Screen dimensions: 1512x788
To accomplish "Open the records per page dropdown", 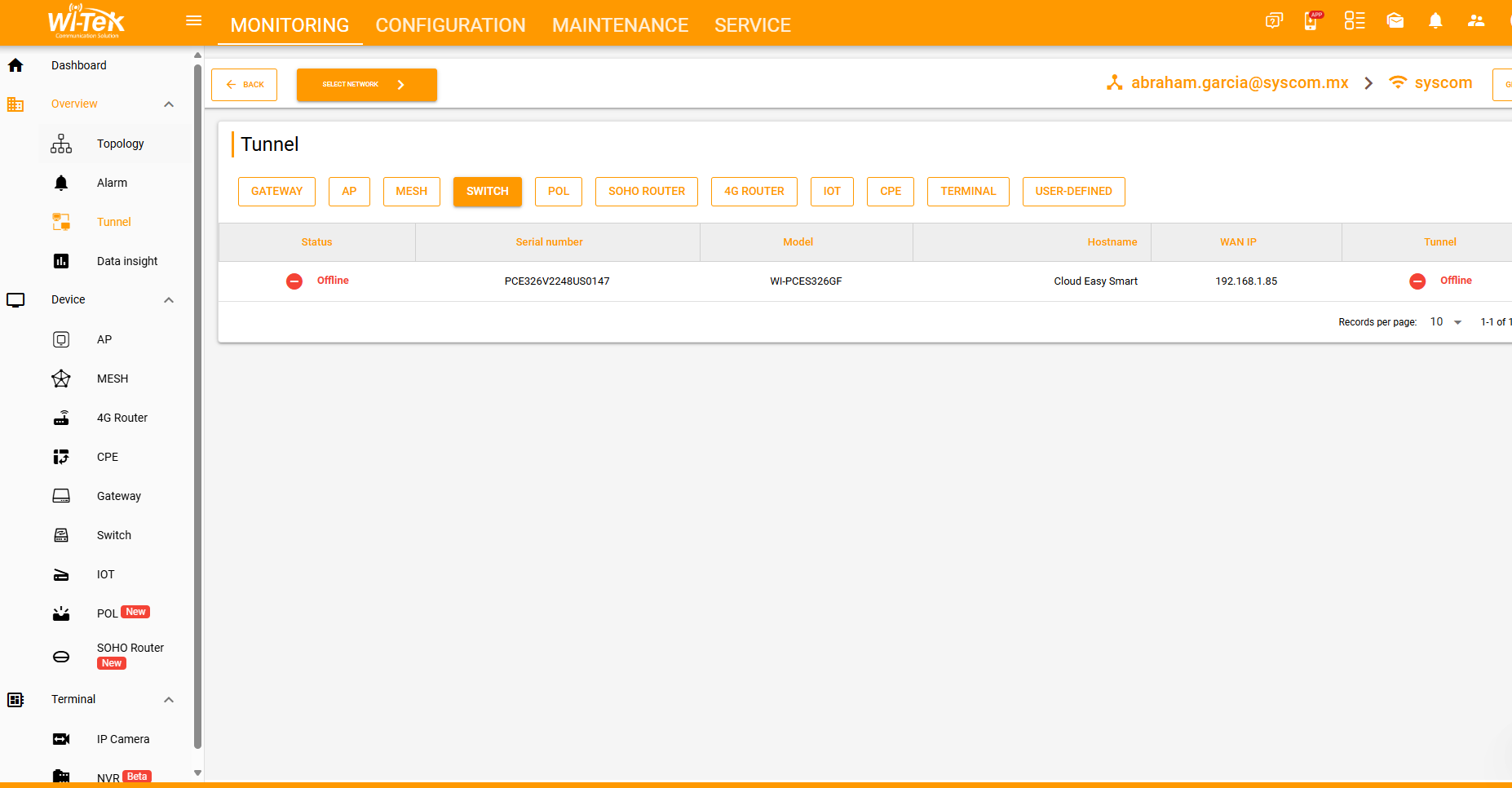I will point(1446,322).
